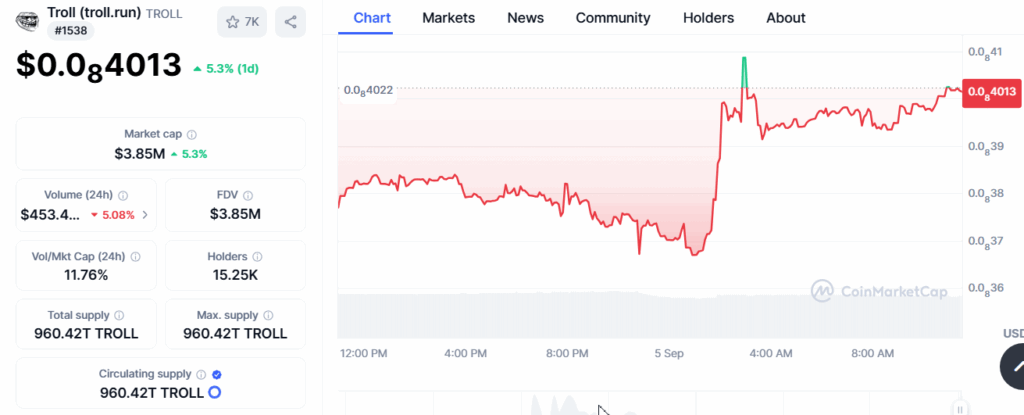This screenshot has height=415, width=1024.
Task: Click the Total supply info icon
Action: (119, 315)
